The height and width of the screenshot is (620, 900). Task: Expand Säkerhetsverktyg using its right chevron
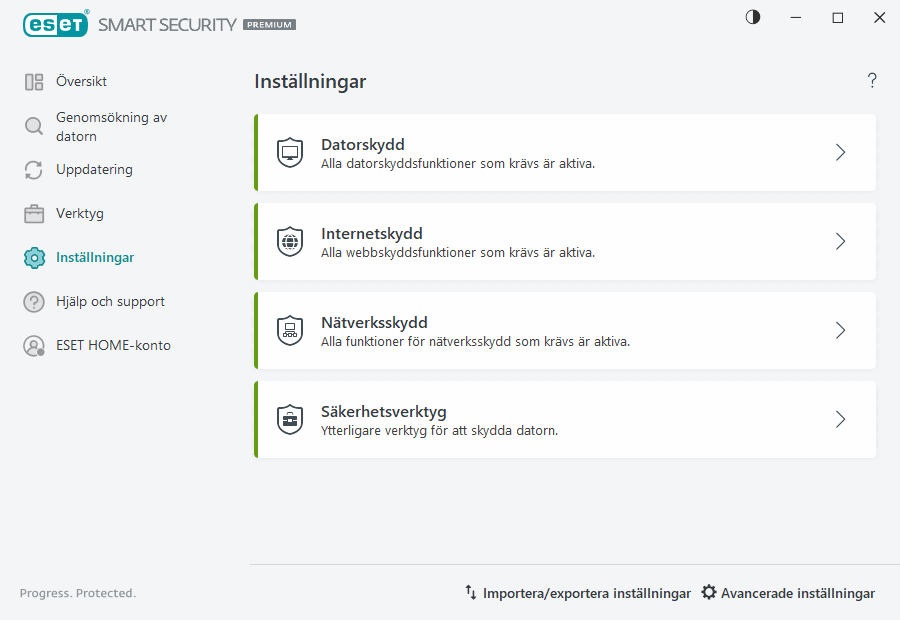tap(840, 419)
